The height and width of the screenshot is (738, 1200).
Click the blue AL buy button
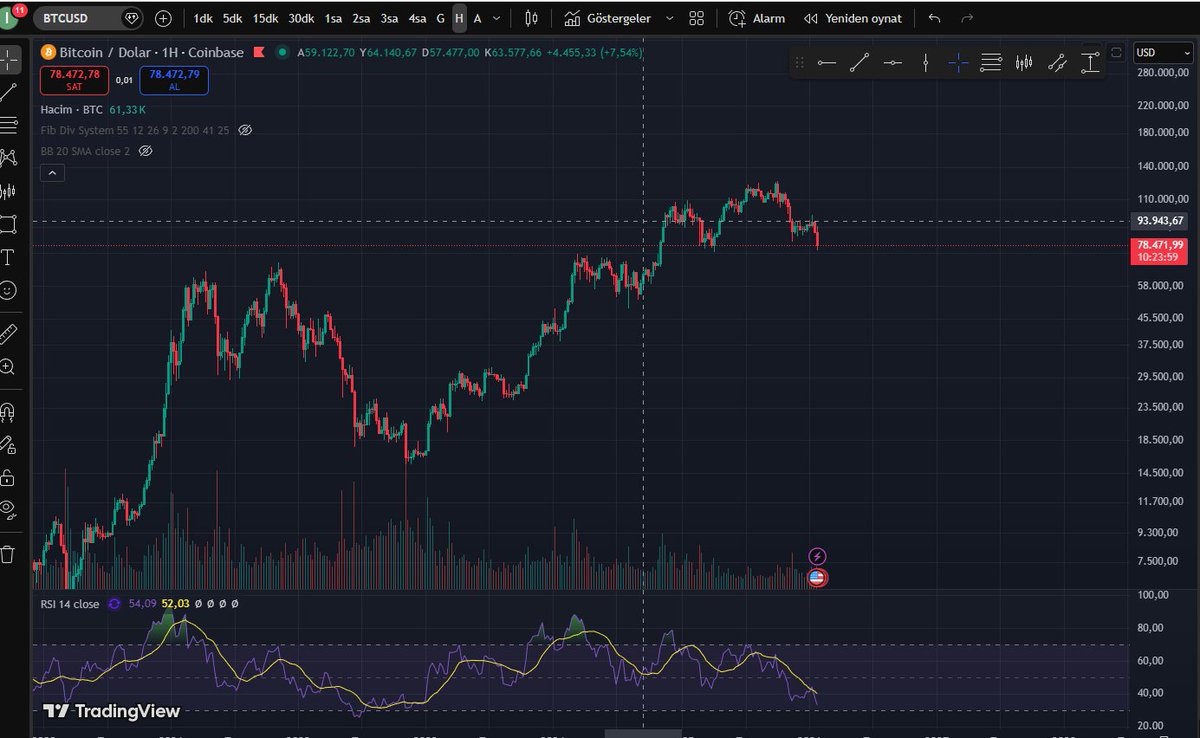[x=174, y=80]
